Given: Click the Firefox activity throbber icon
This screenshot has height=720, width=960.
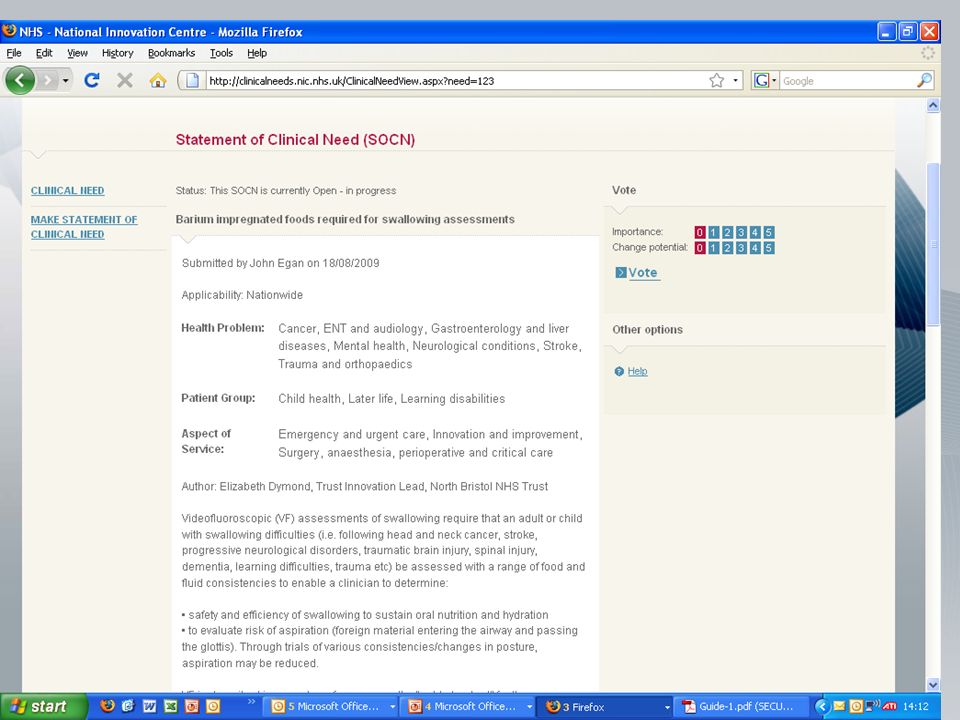Looking at the screenshot, I should point(928,53).
